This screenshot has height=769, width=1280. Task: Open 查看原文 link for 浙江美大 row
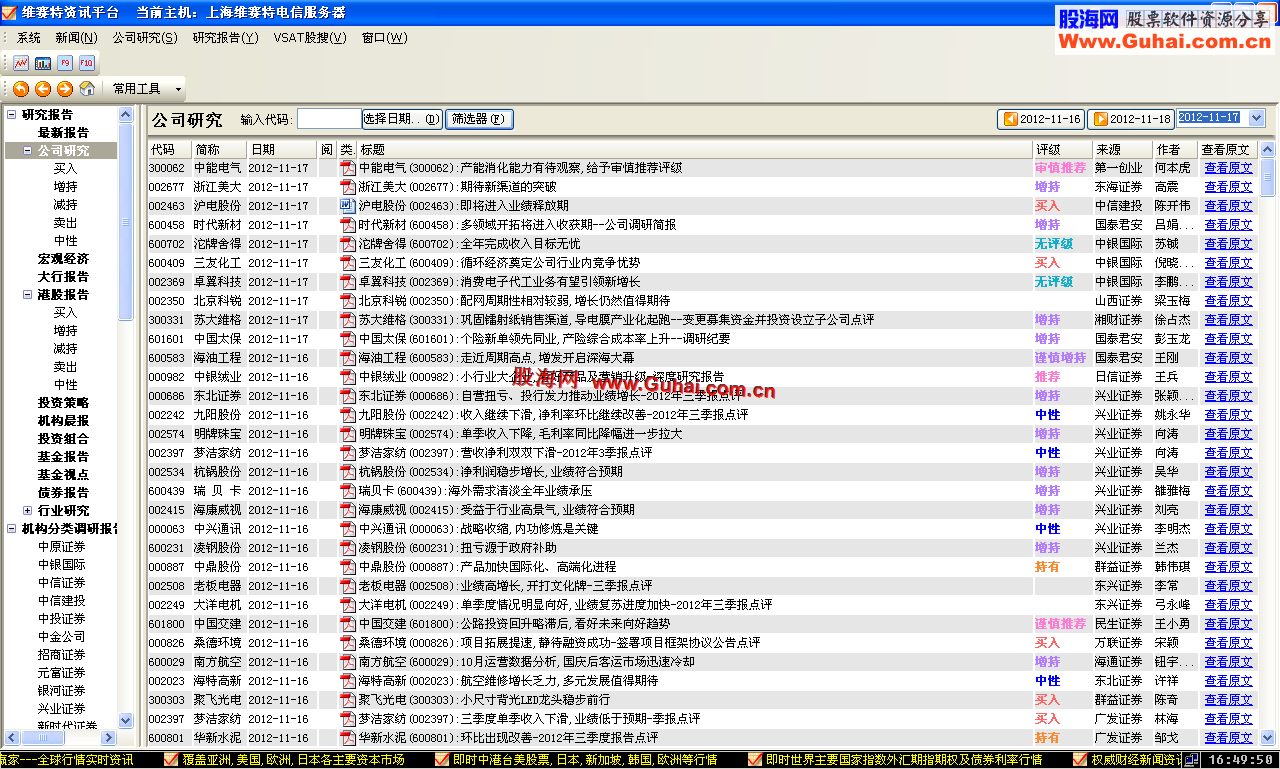coord(1228,187)
